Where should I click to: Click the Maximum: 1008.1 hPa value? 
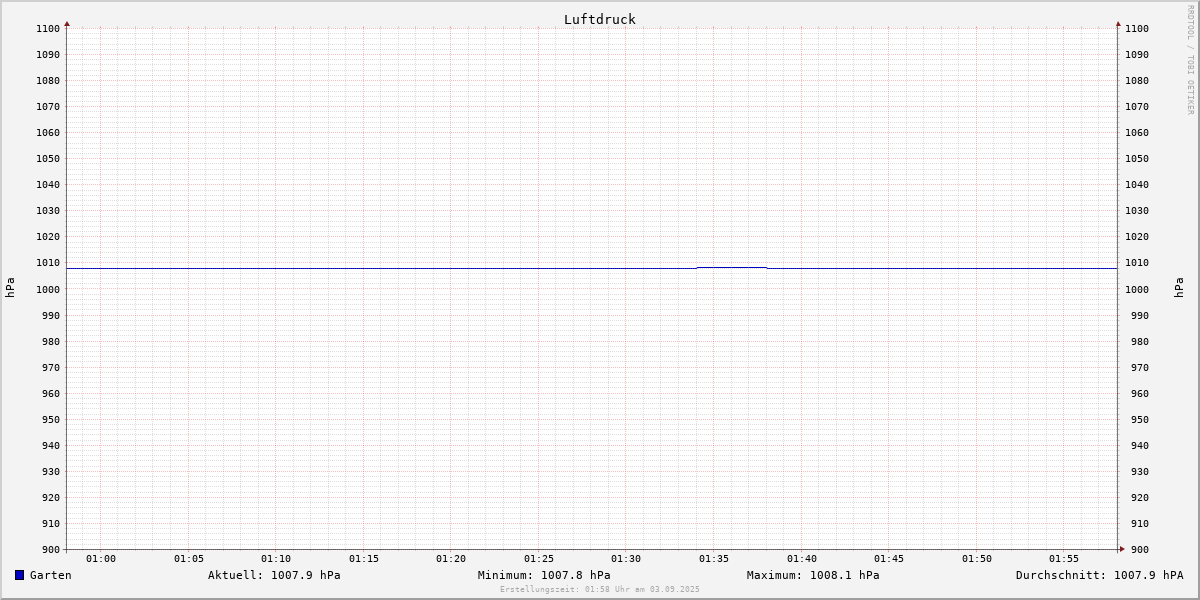click(x=813, y=575)
